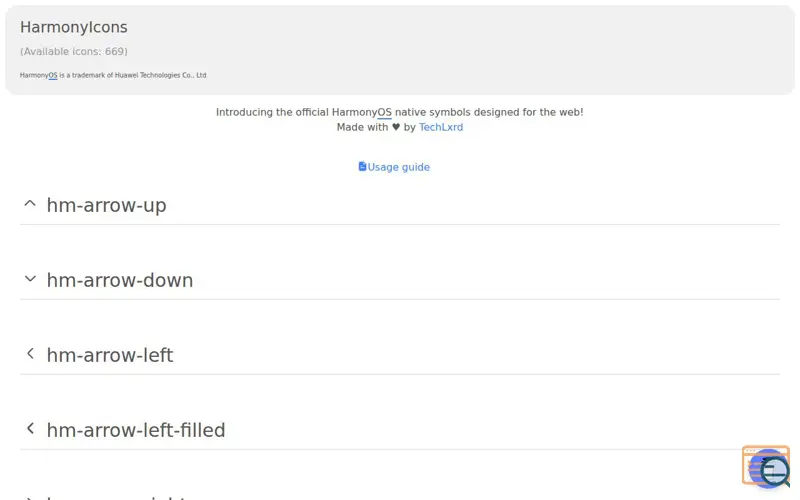The width and height of the screenshot is (800, 500).
Task: Select the 'hm-arrow-left' label text
Action: 110,355
